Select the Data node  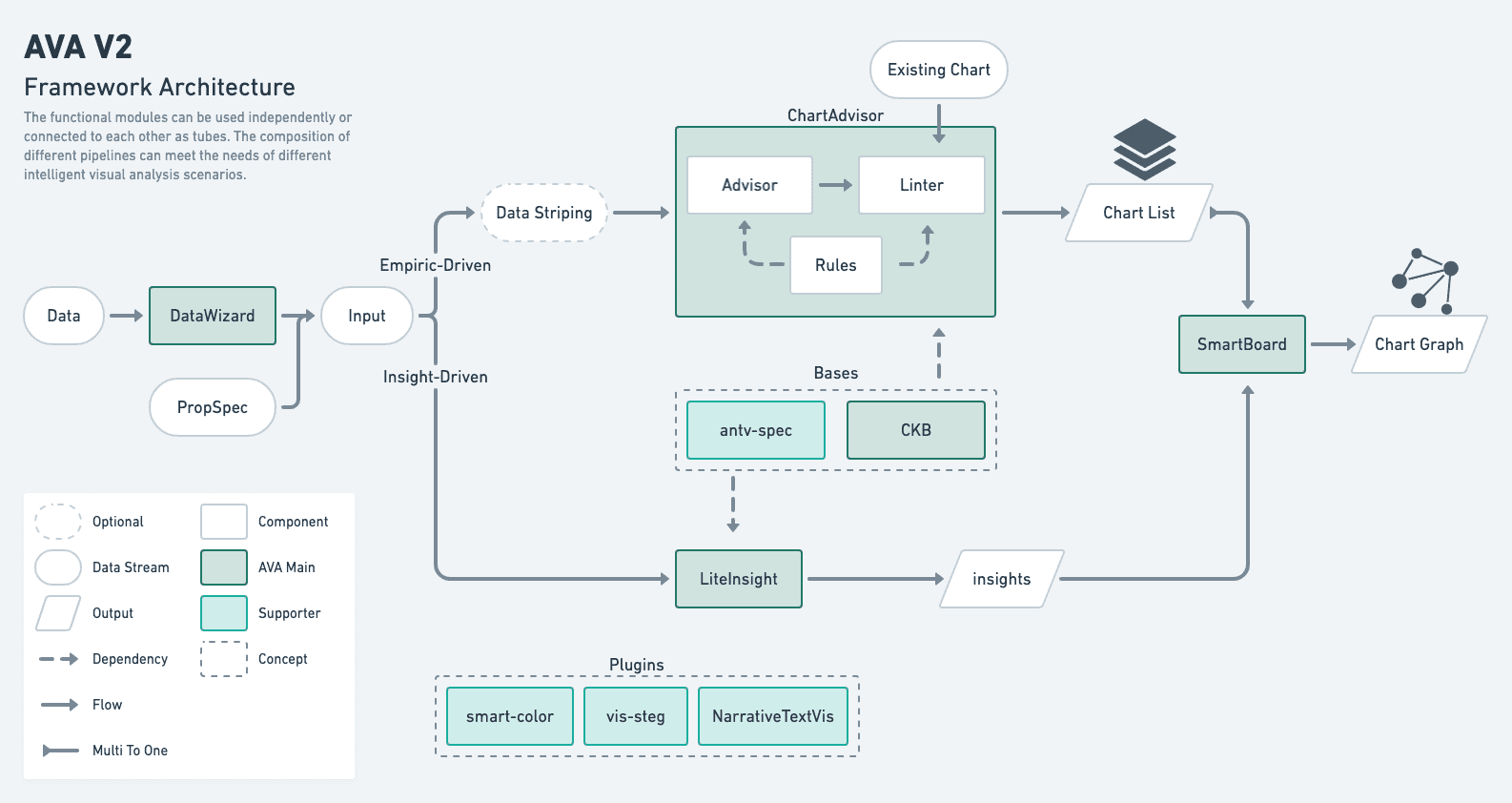tap(64, 316)
